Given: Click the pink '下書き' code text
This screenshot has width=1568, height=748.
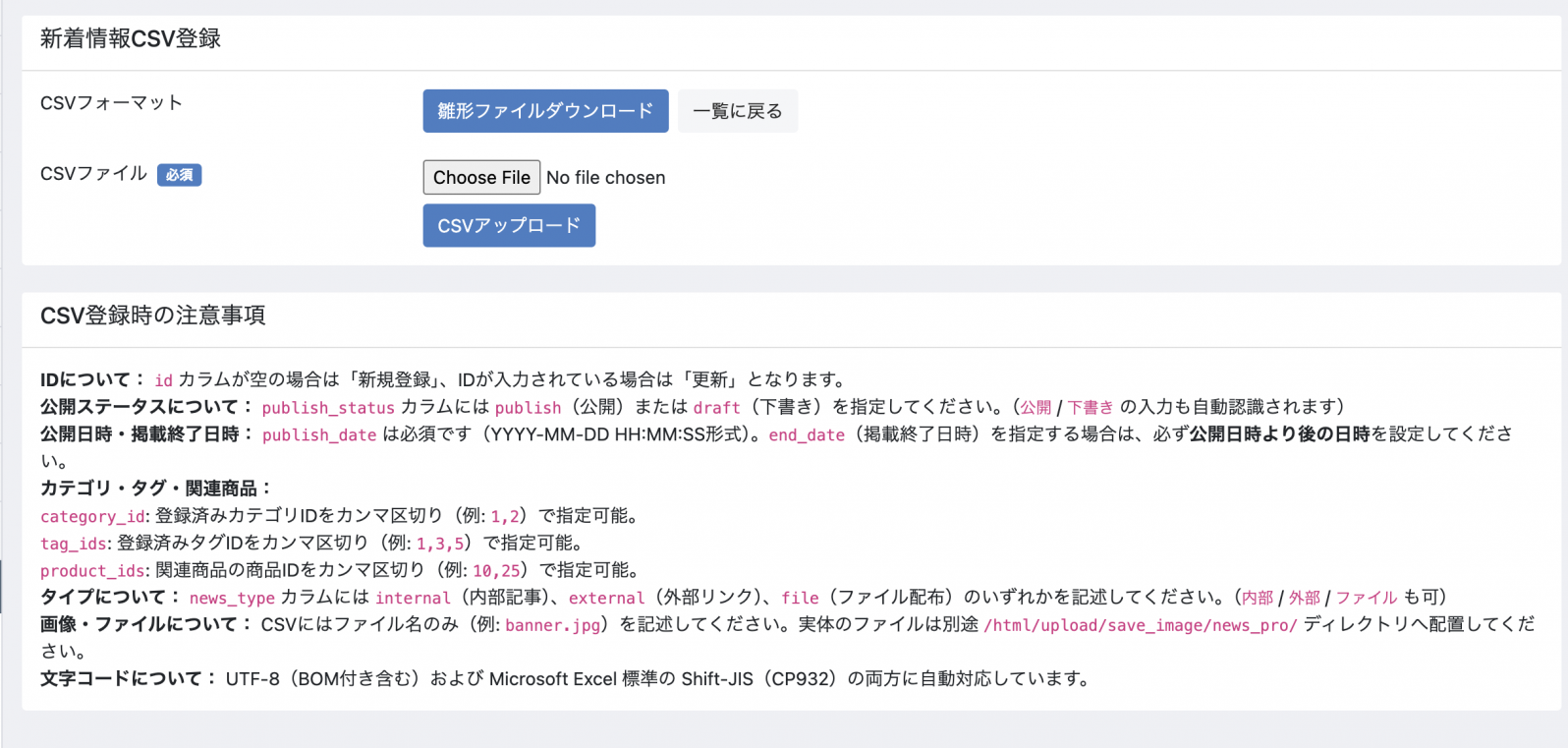Looking at the screenshot, I should pyautogui.click(x=1091, y=408).
